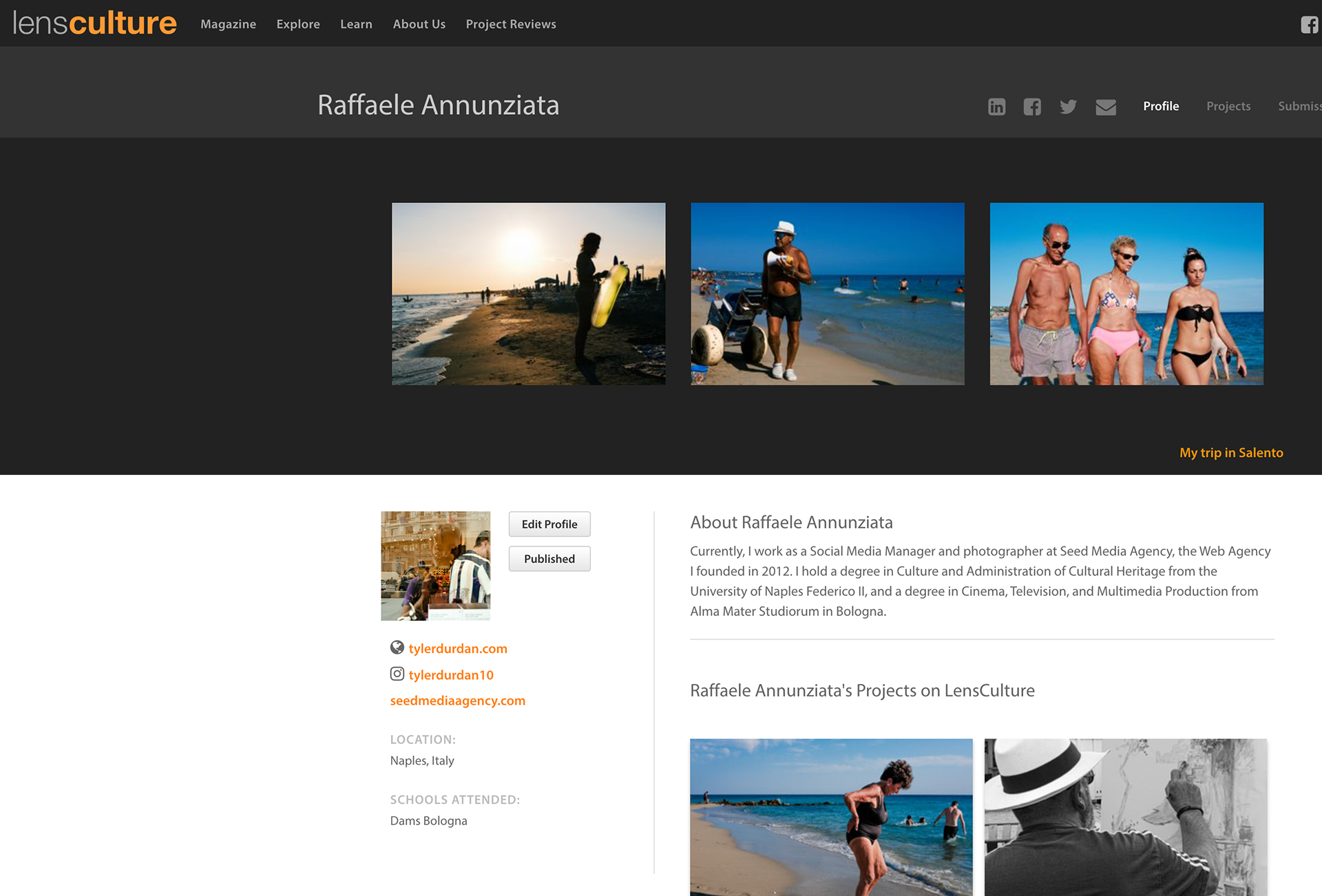Open the photo of three beachgoers

1126,294
